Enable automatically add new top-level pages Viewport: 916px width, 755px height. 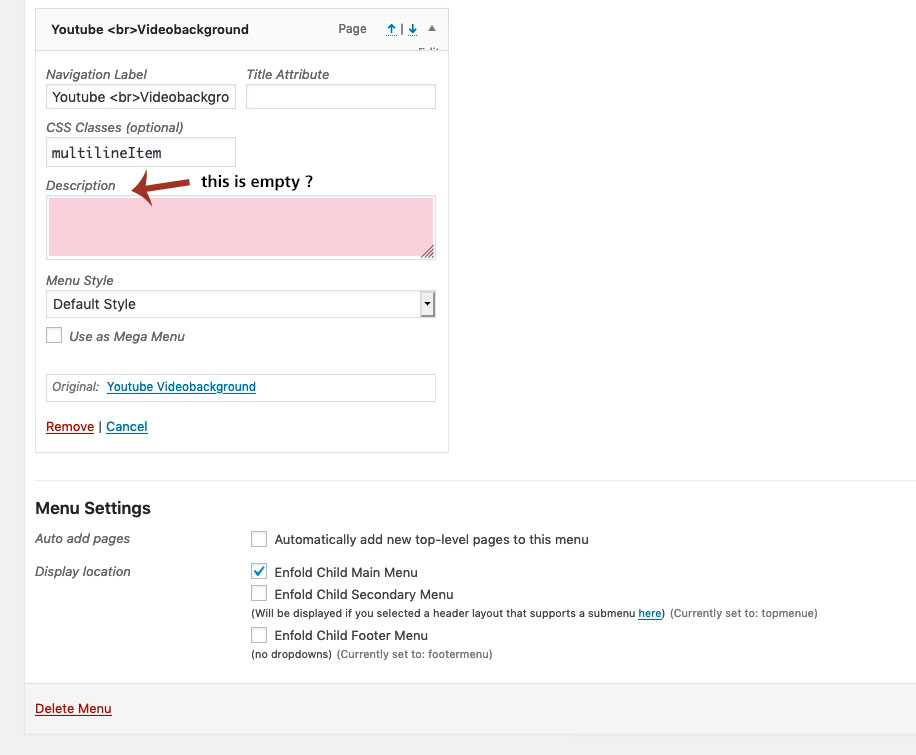click(x=259, y=539)
